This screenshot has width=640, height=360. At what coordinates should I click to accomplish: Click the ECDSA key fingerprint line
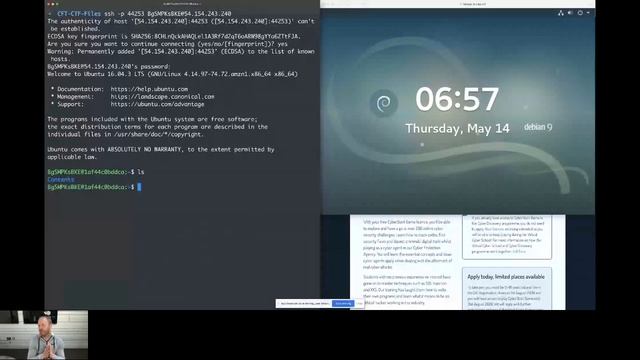pos(174,36)
